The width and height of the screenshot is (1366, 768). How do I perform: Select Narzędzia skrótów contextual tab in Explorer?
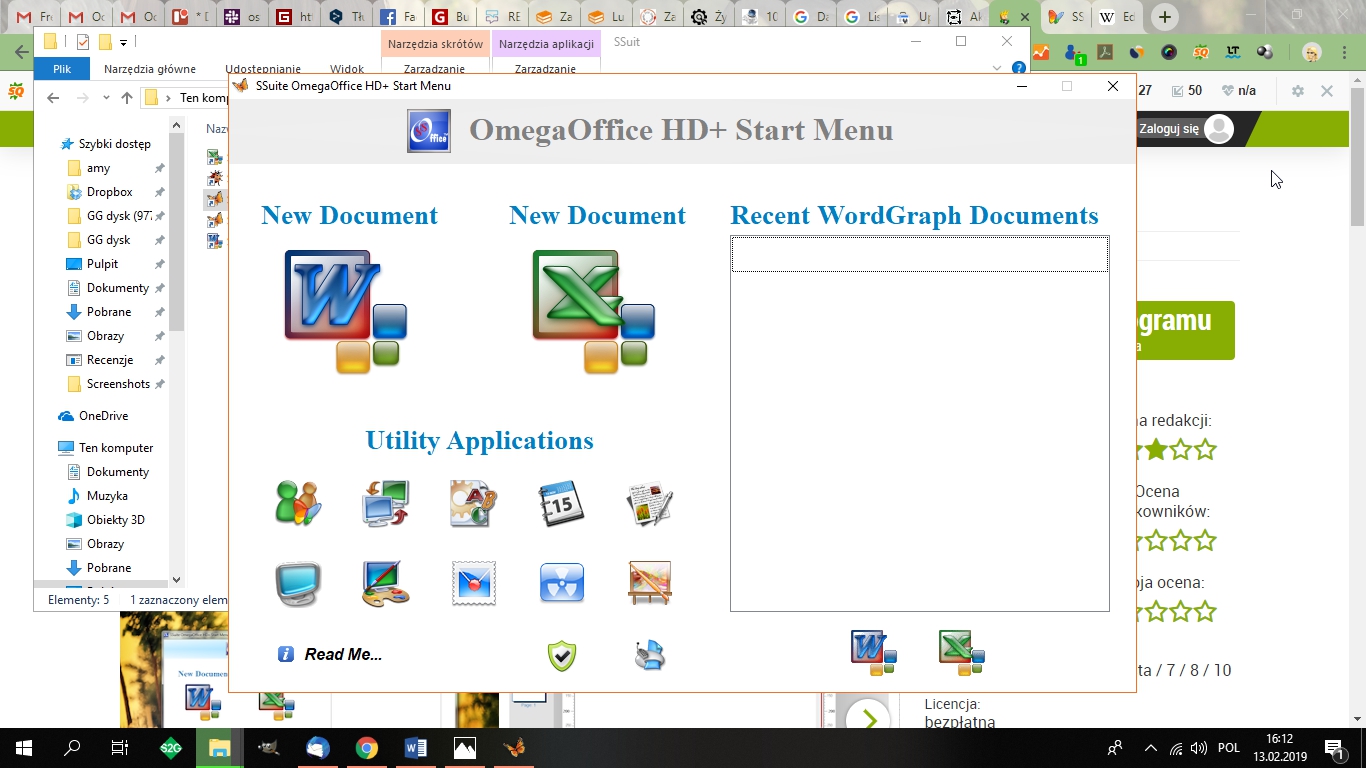[x=435, y=44]
